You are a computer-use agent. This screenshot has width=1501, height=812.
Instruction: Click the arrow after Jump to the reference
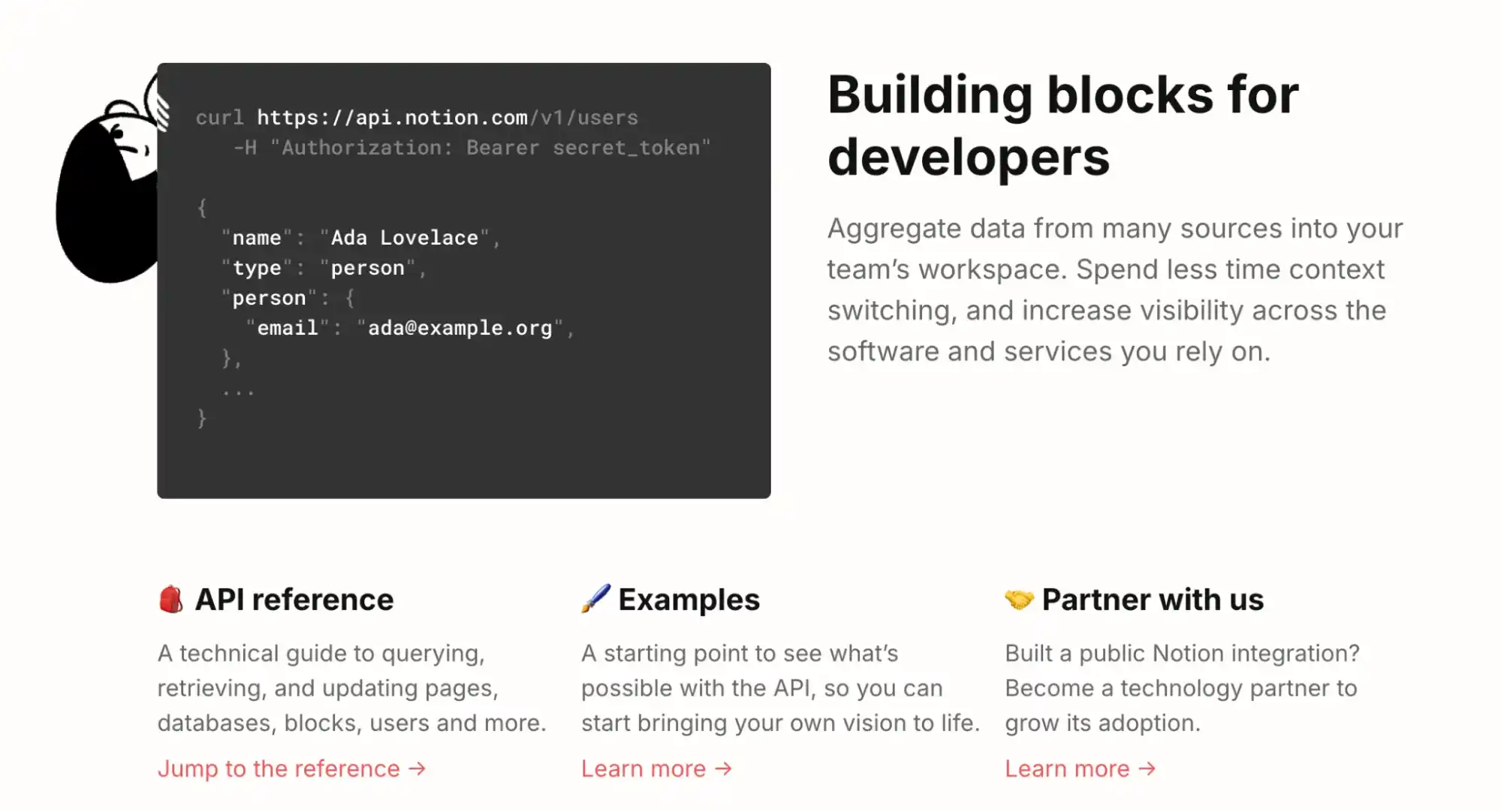click(417, 768)
